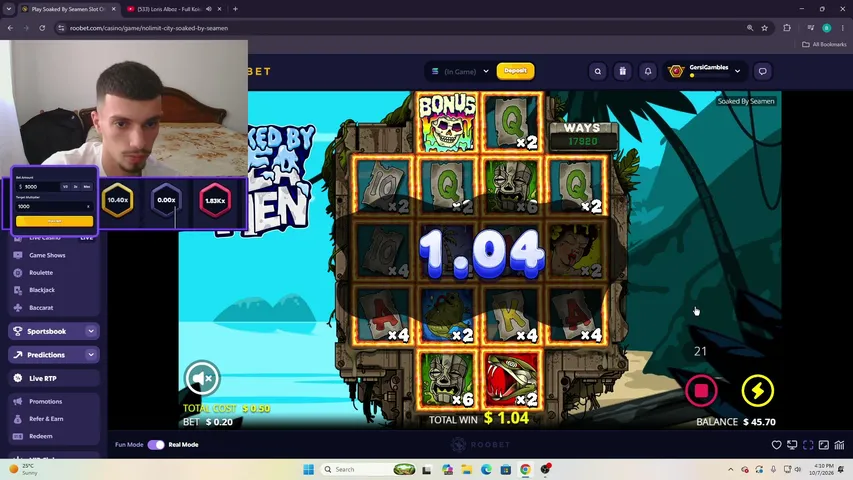
Task: Open Game Shows in sidebar
Action: coord(47,255)
